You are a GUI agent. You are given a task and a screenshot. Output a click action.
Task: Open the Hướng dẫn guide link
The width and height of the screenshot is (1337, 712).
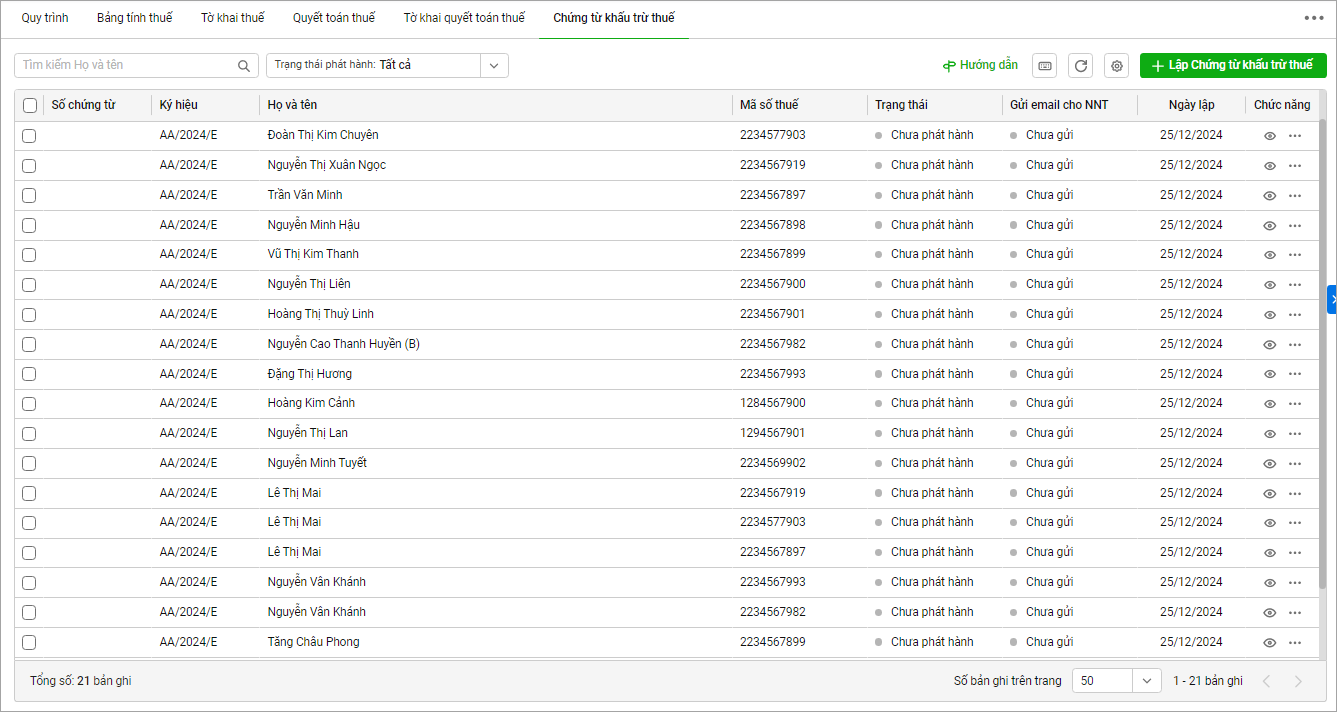(x=980, y=65)
